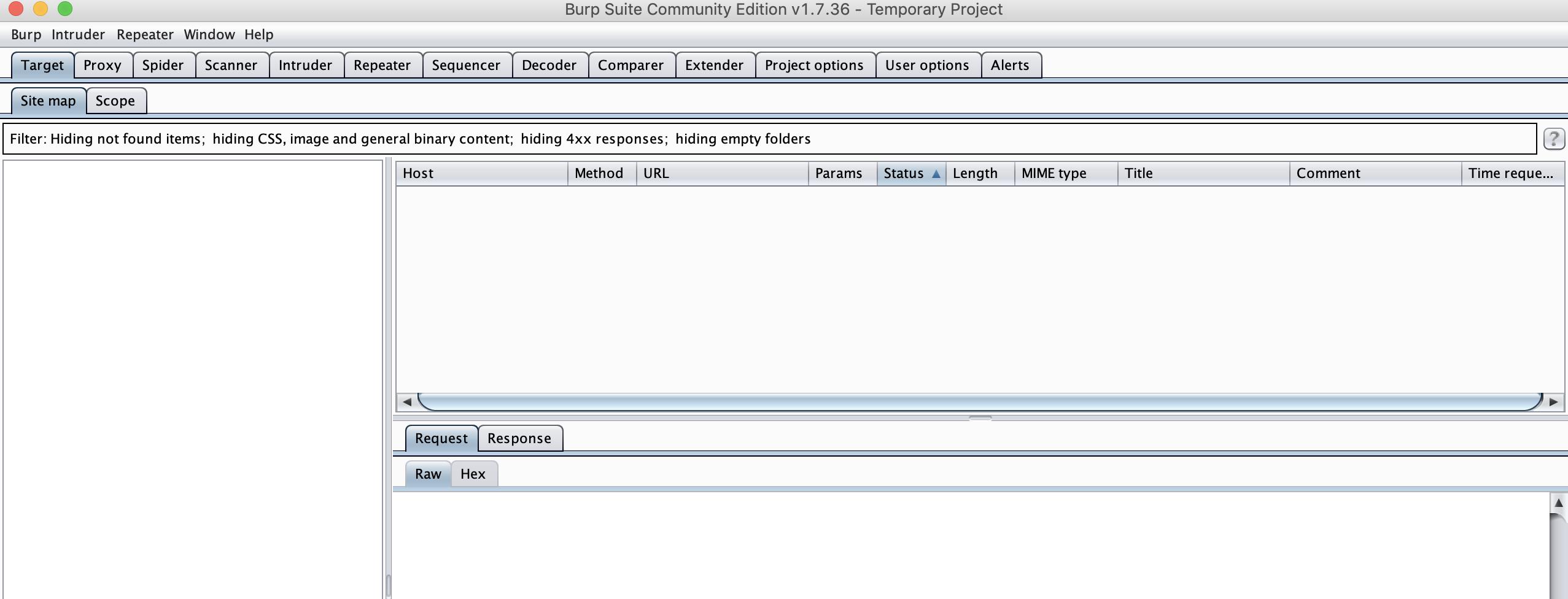This screenshot has width=1568, height=599.
Task: Sort by the Comment column header
Action: pos(1376,174)
